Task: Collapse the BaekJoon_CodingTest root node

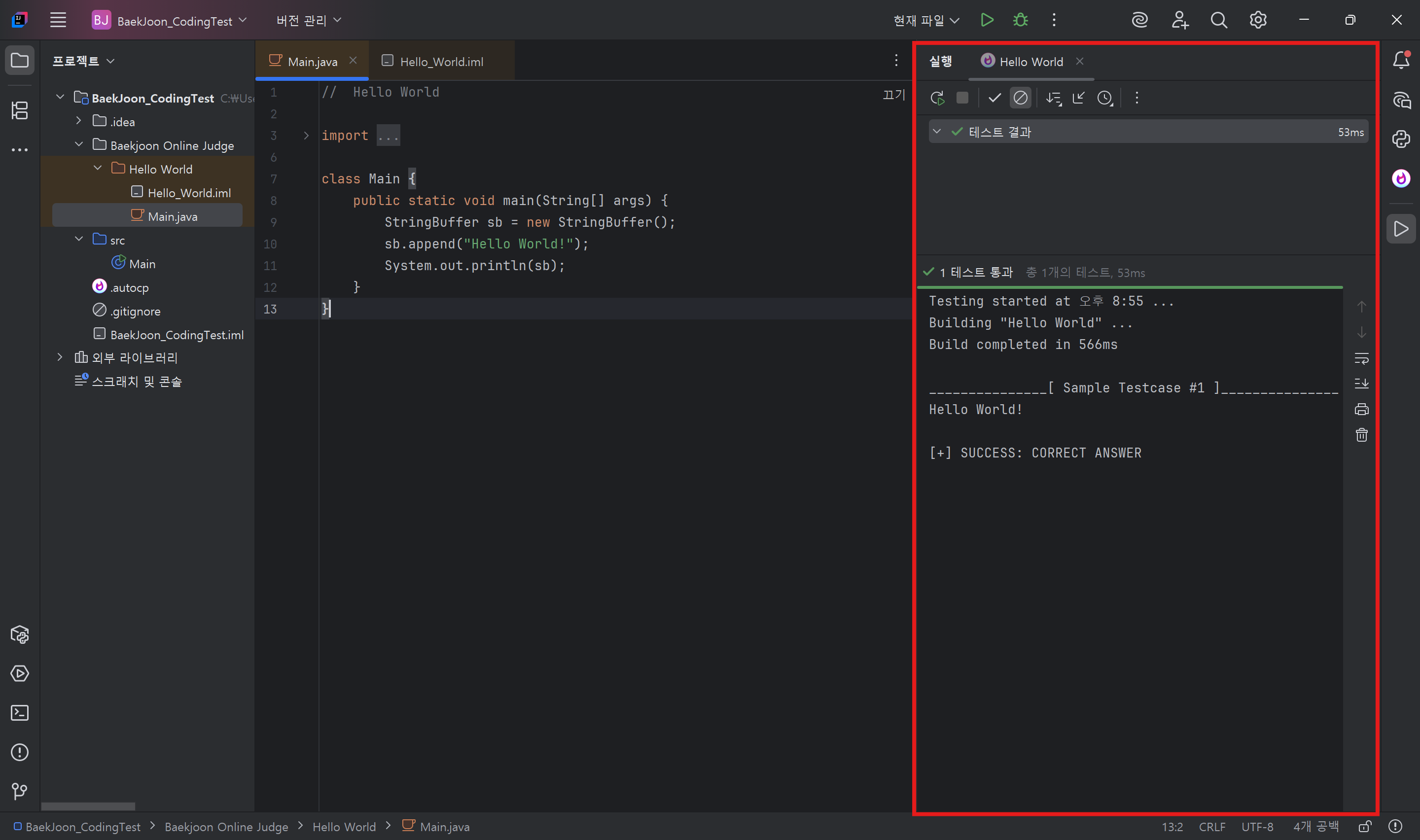Action: pyautogui.click(x=60, y=97)
